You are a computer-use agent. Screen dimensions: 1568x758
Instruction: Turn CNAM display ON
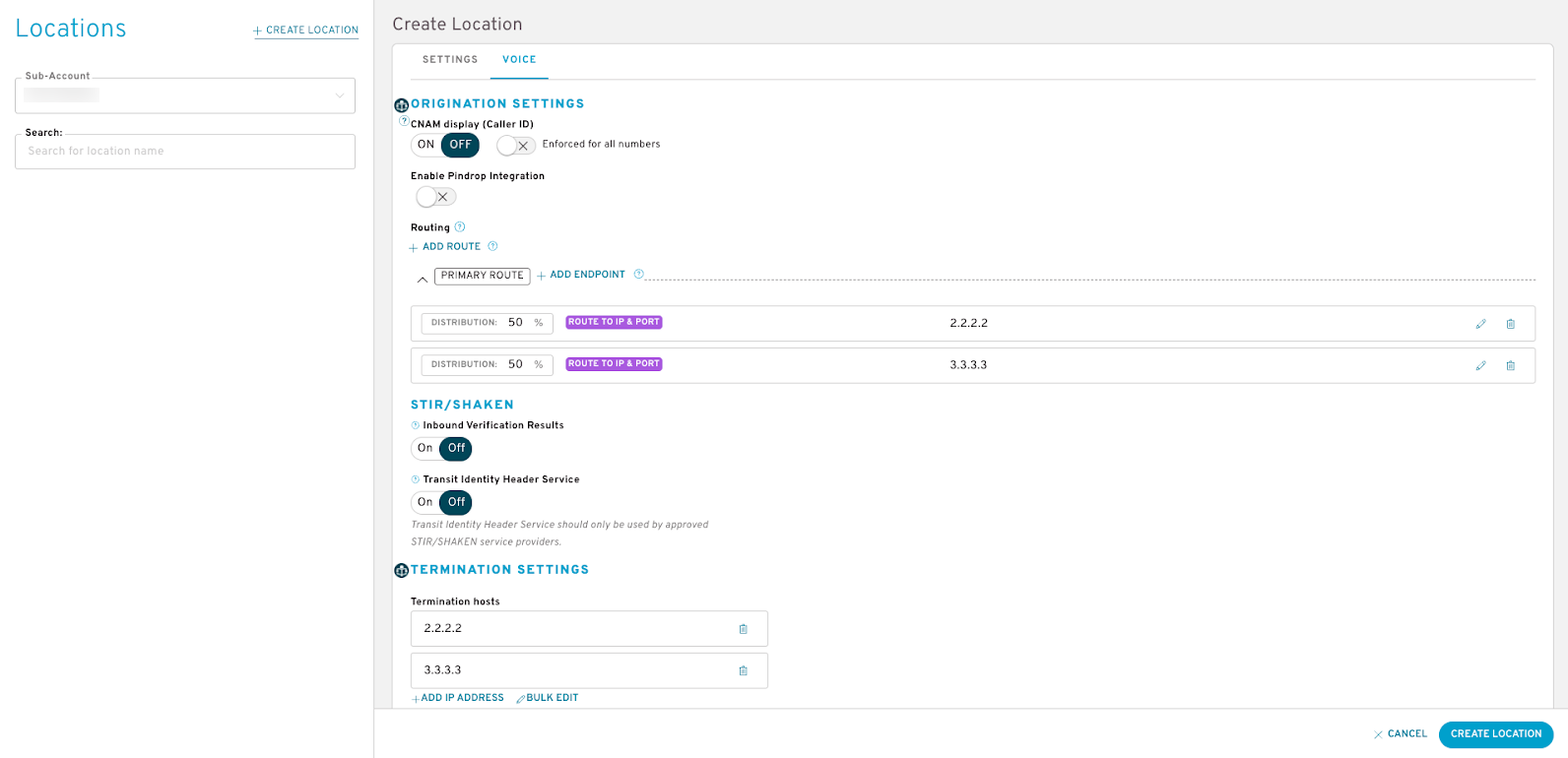coord(425,145)
